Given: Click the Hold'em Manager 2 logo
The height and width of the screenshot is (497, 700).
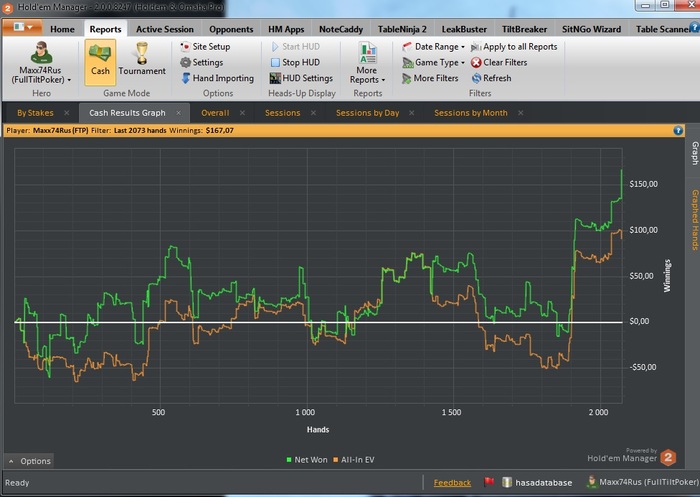Looking at the screenshot, I should click(668, 457).
